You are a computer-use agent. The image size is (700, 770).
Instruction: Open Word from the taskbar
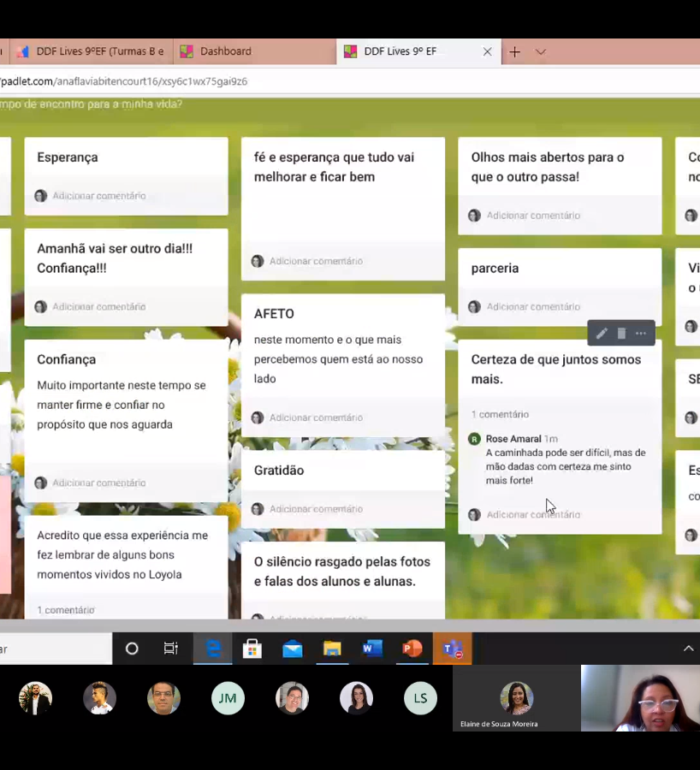[x=372, y=649]
